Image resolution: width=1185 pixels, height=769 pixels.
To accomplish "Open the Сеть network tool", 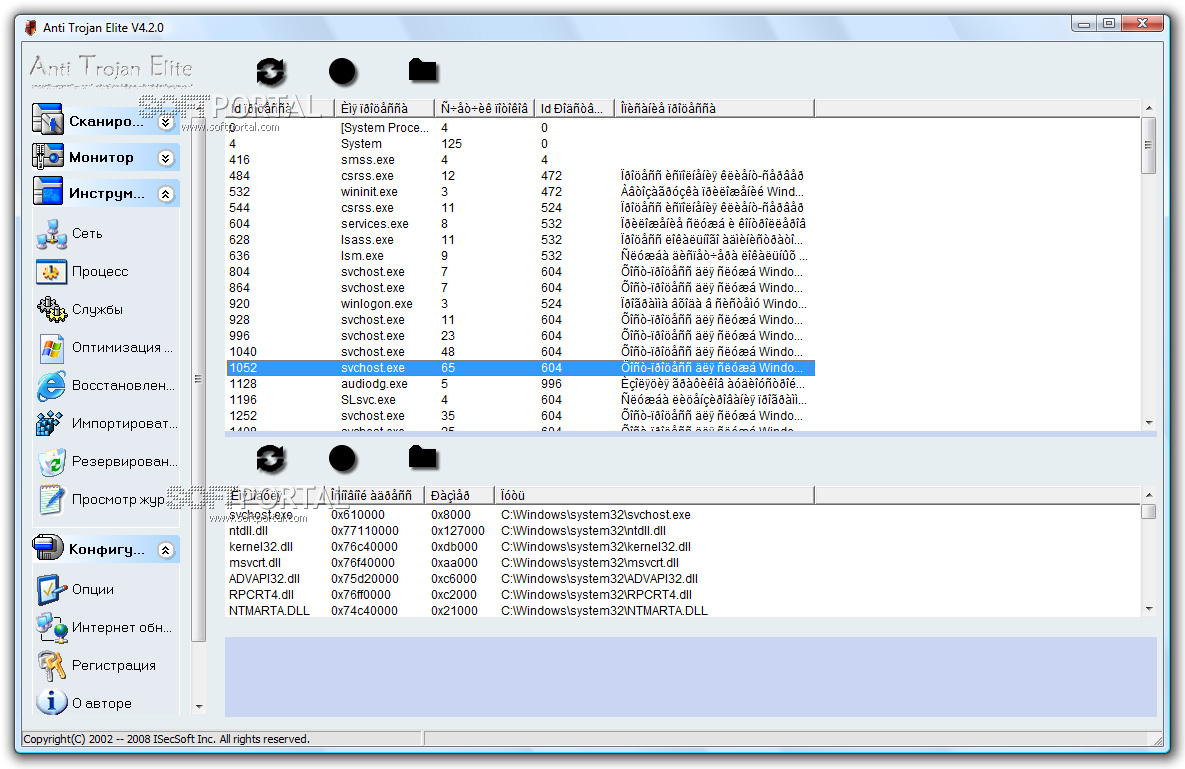I will [x=70, y=233].
